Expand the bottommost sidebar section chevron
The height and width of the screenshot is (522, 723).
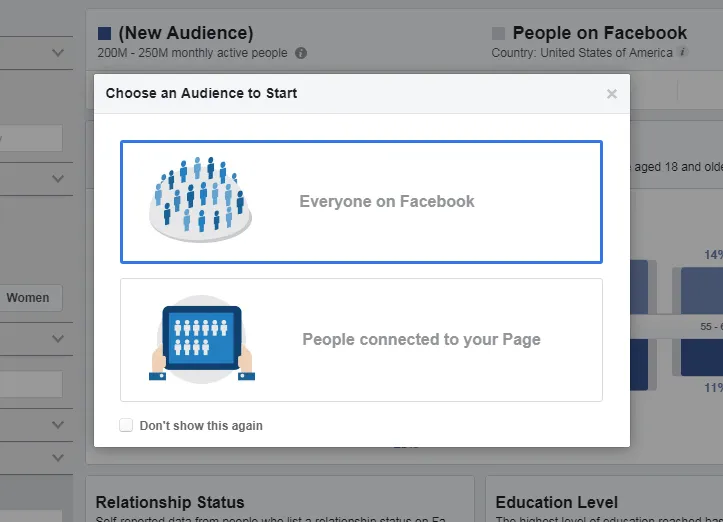[58, 457]
